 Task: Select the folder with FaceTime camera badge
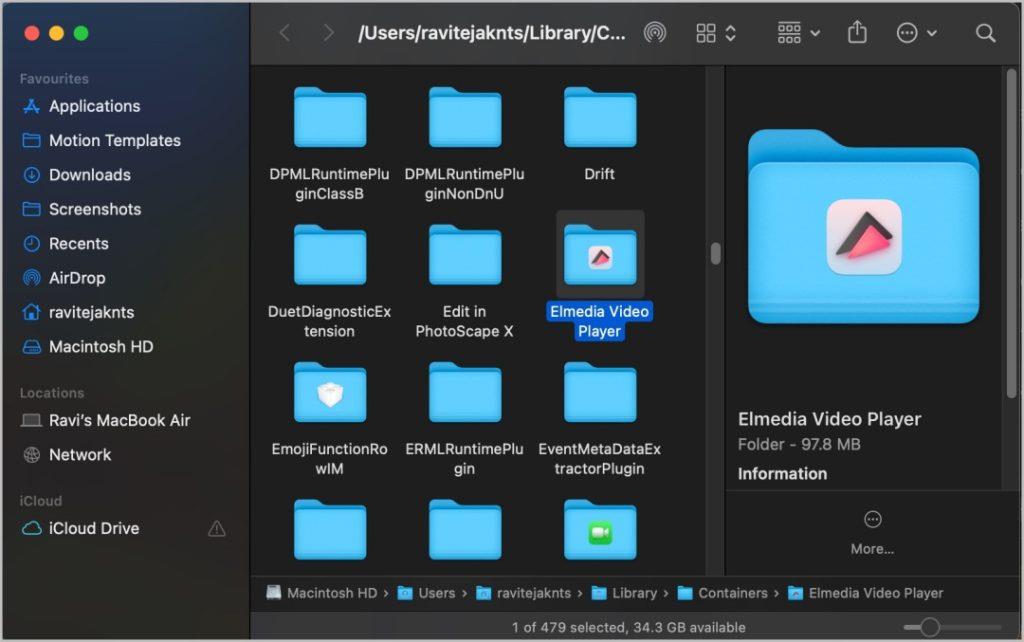tap(600, 530)
